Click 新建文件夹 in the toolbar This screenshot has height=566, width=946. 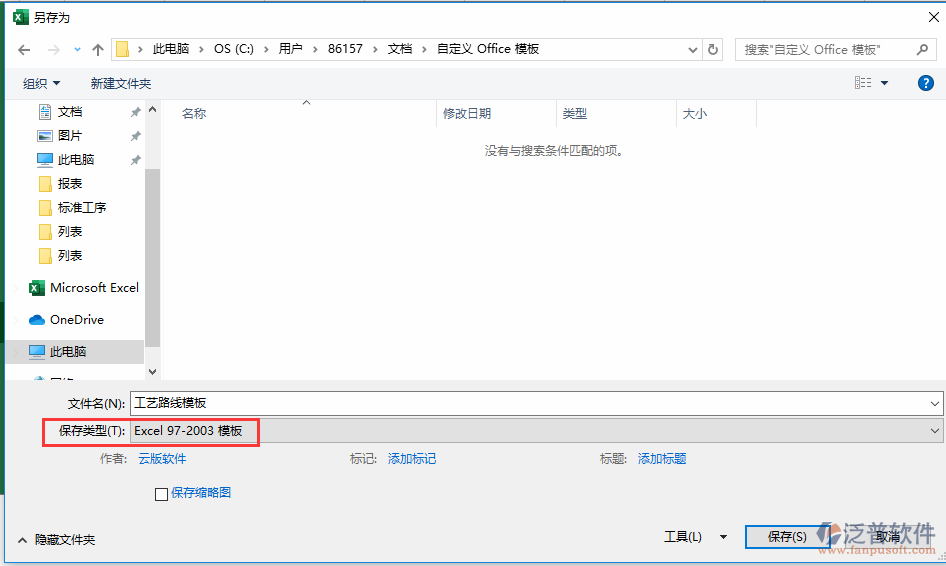tap(121, 83)
